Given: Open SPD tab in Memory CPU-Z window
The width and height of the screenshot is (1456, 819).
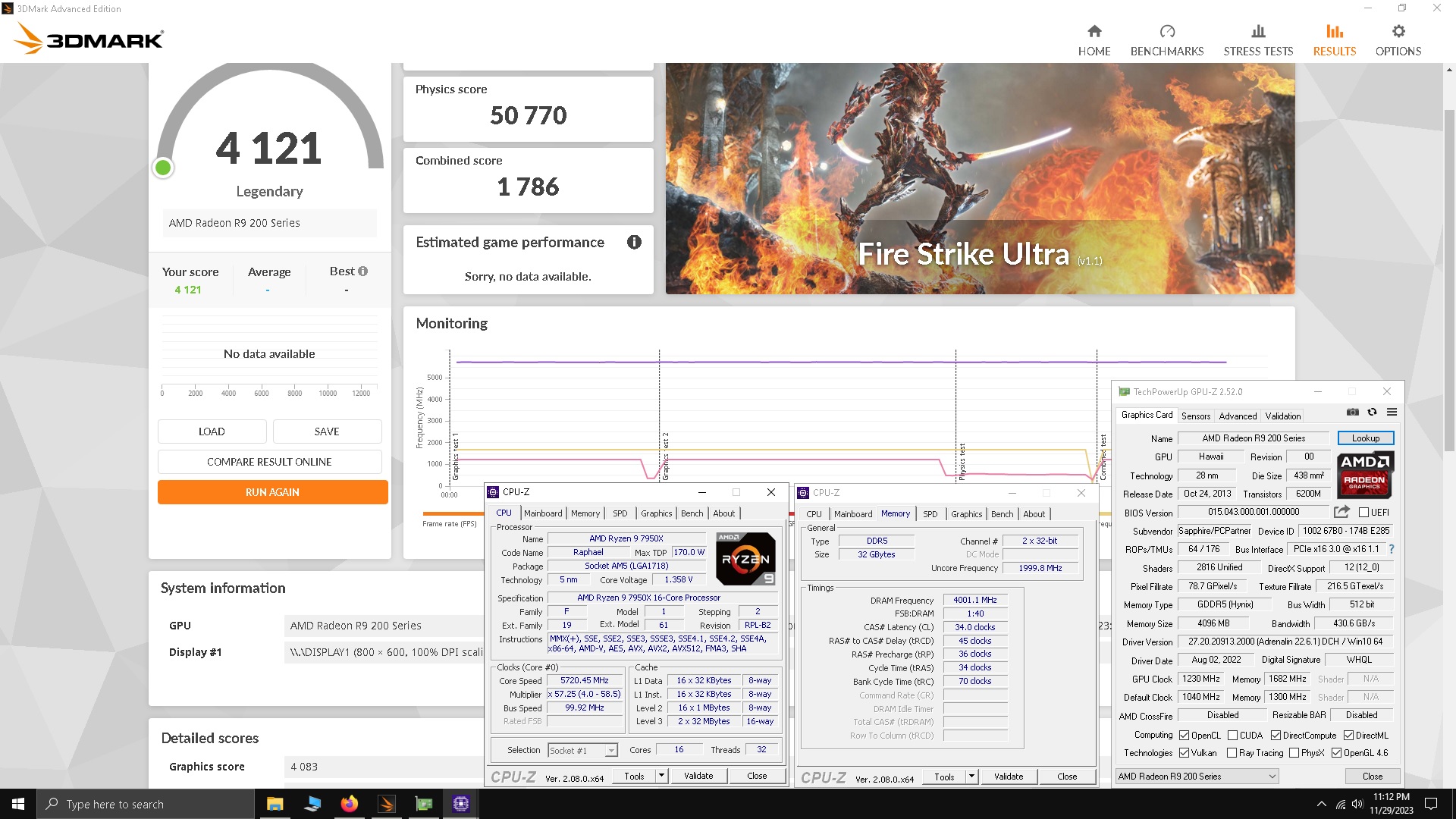Looking at the screenshot, I should (930, 514).
